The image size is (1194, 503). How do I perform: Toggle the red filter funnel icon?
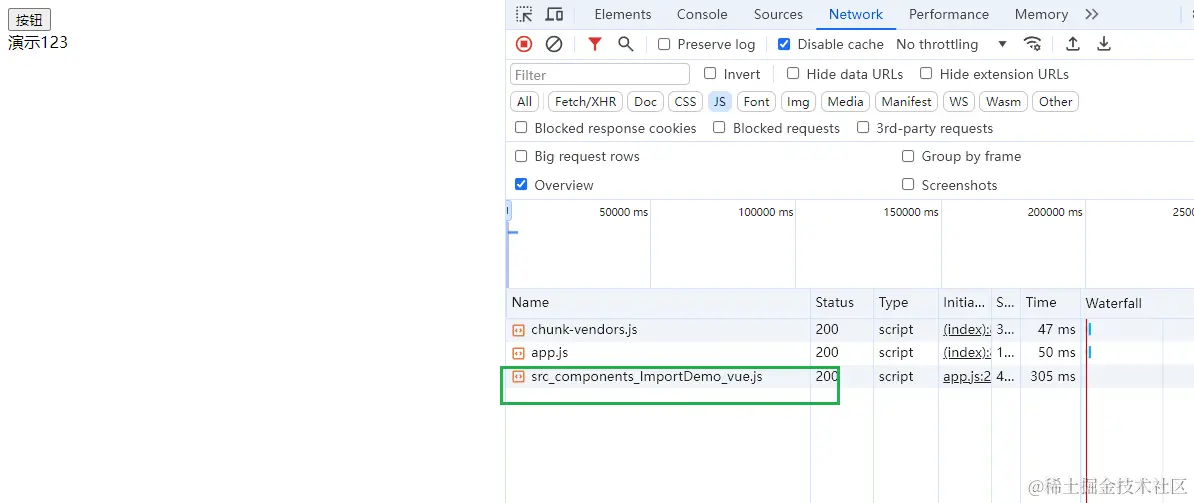595,44
